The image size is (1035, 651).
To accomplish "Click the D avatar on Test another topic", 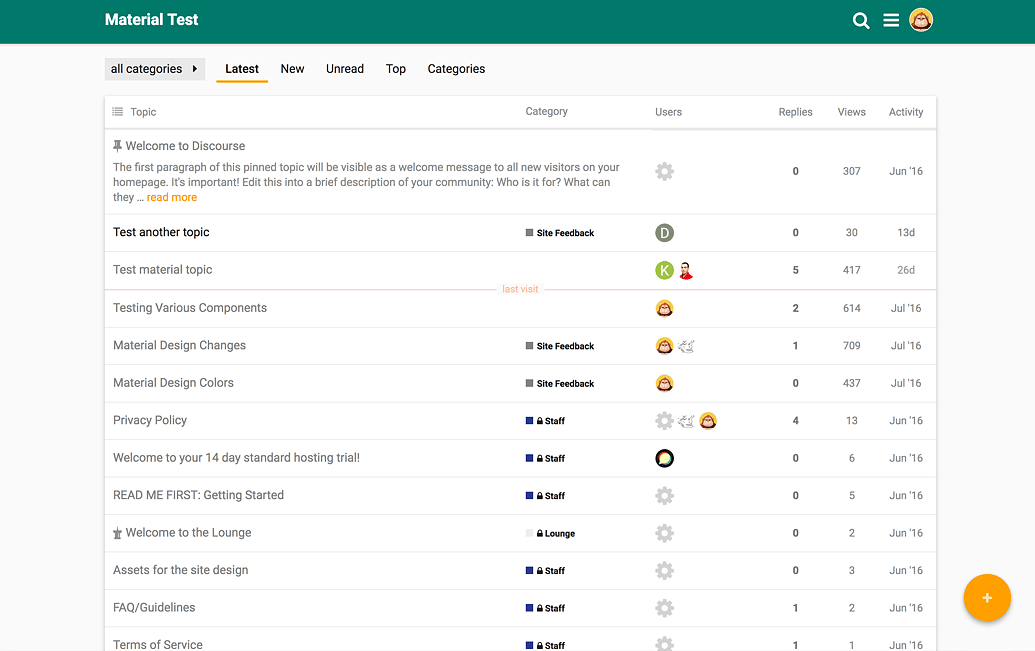I will click(x=664, y=233).
